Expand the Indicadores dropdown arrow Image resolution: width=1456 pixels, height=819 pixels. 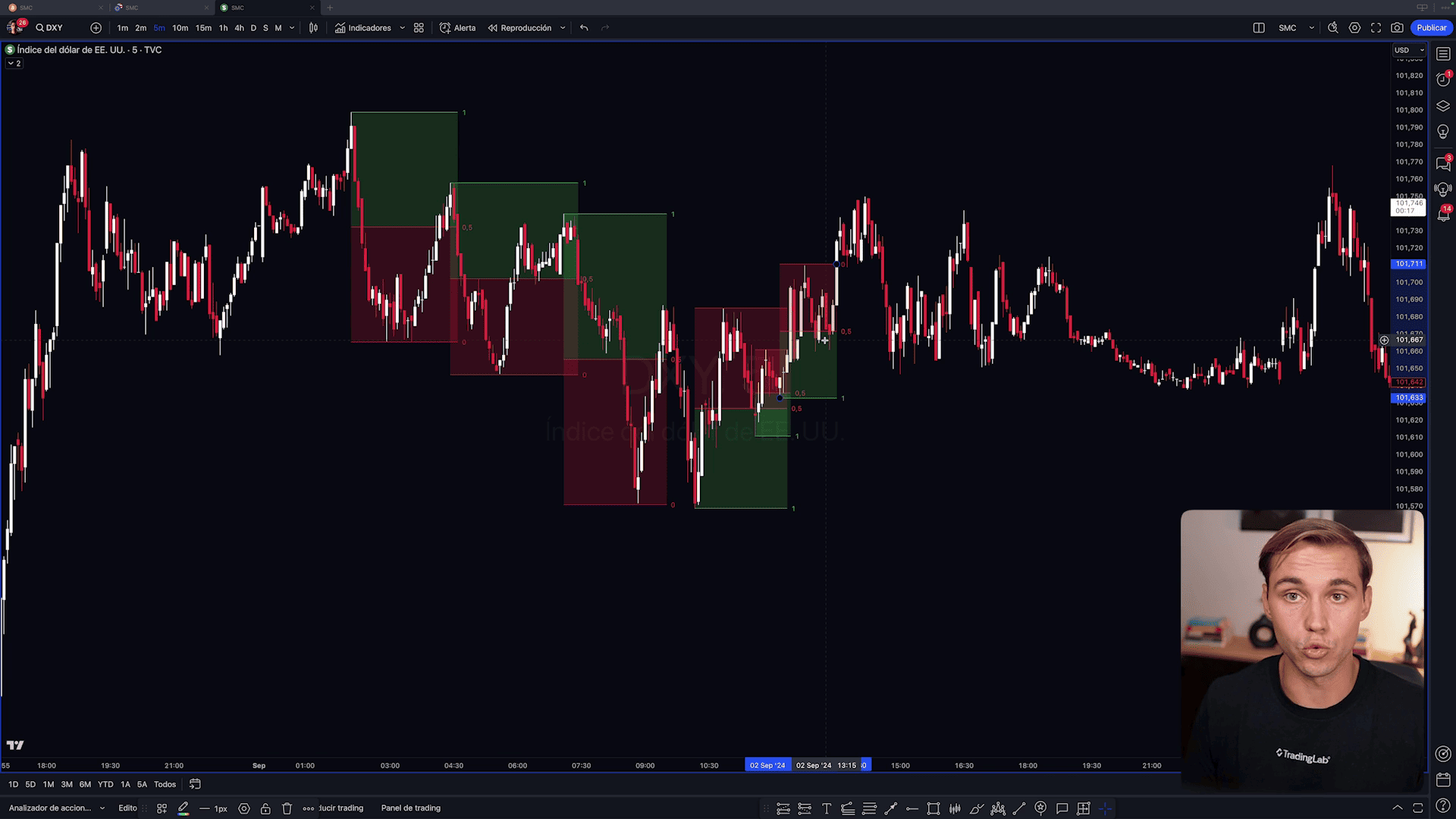pyautogui.click(x=402, y=28)
